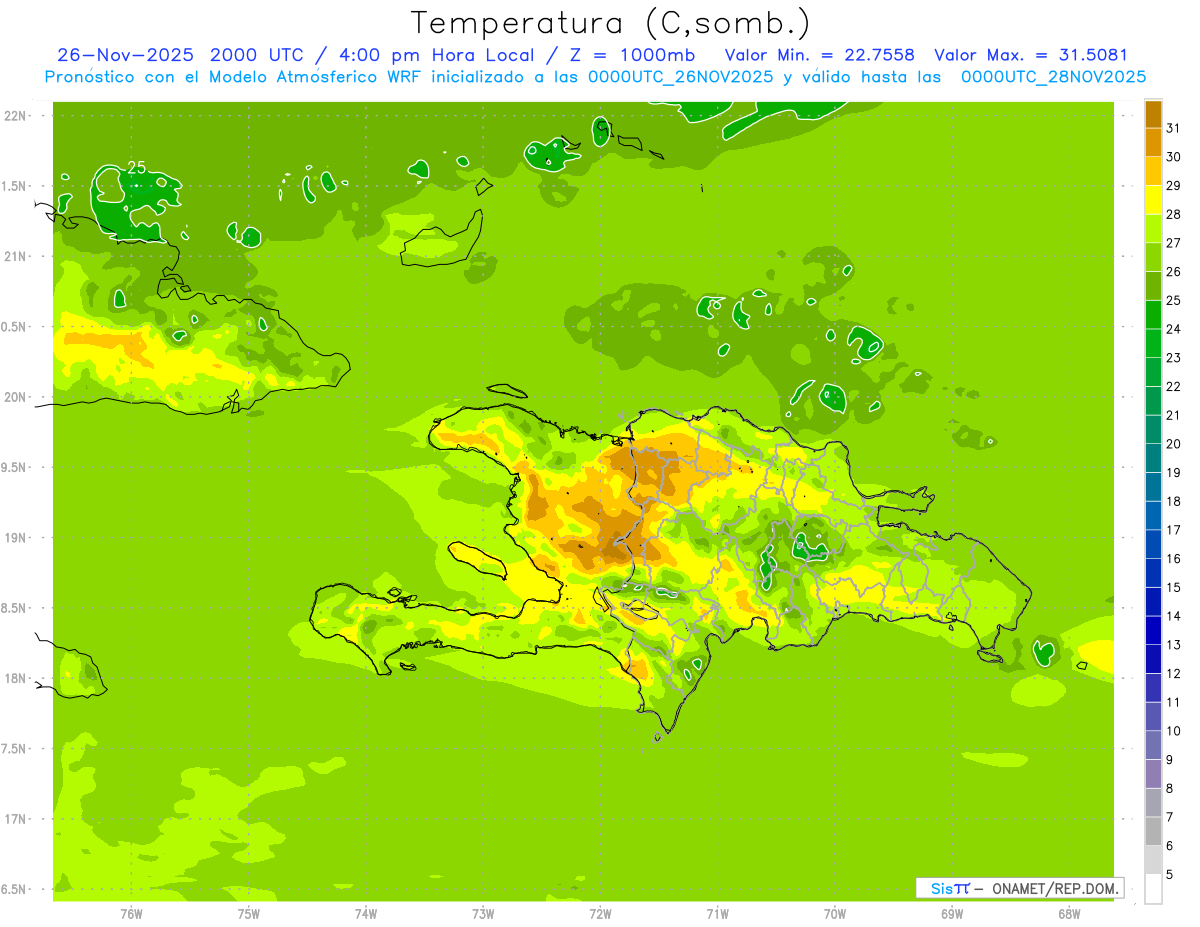This screenshot has height=927, width=1200.
Task: Click the "17N" latitude label
Action: [x=14, y=820]
